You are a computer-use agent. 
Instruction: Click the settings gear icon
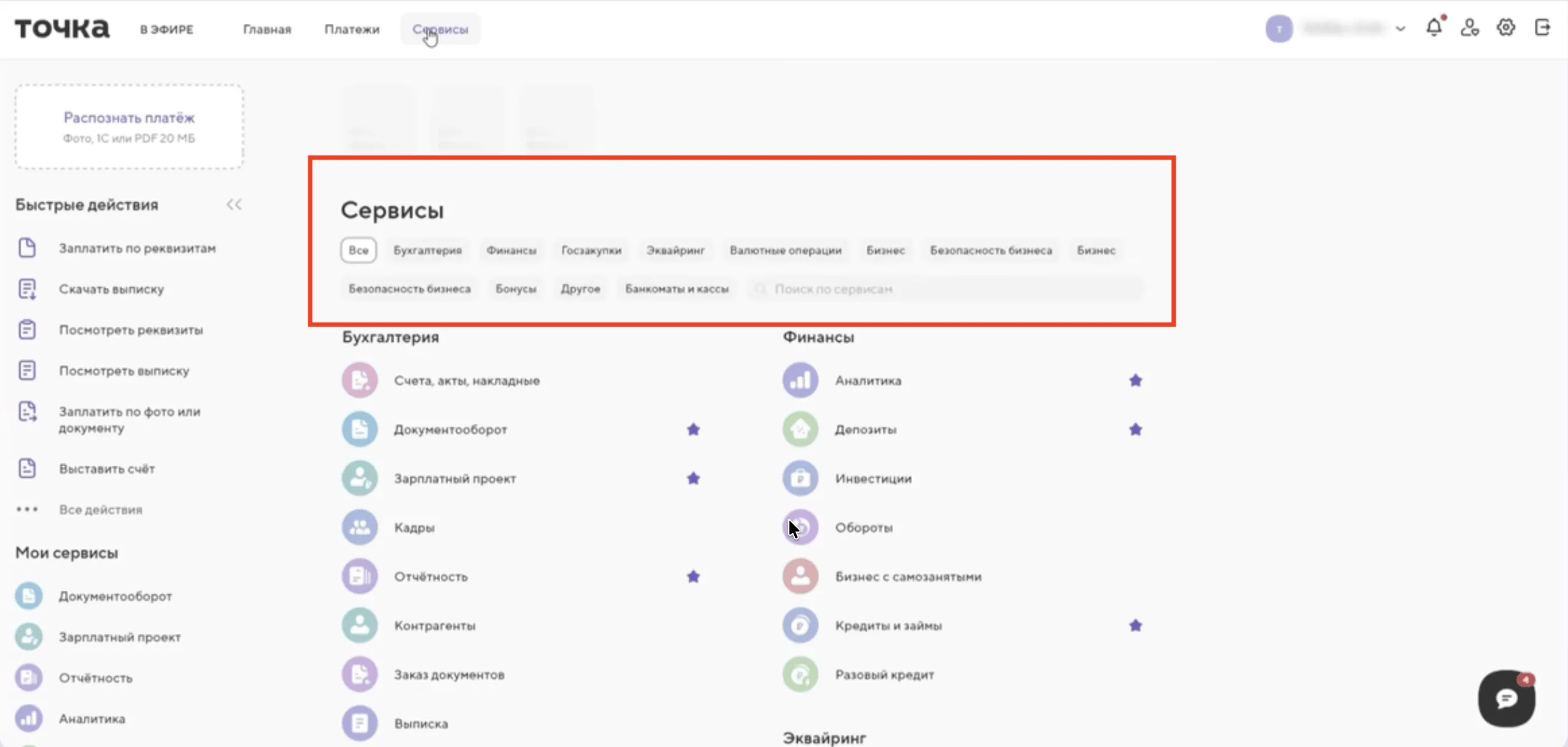click(1505, 28)
